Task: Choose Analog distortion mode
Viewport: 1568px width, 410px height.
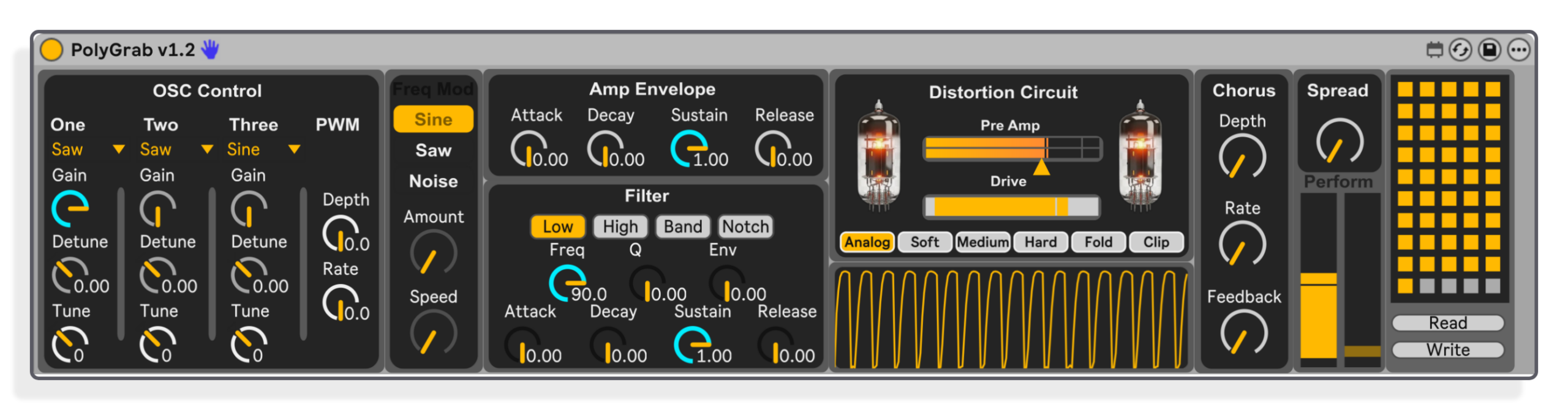Action: point(867,242)
